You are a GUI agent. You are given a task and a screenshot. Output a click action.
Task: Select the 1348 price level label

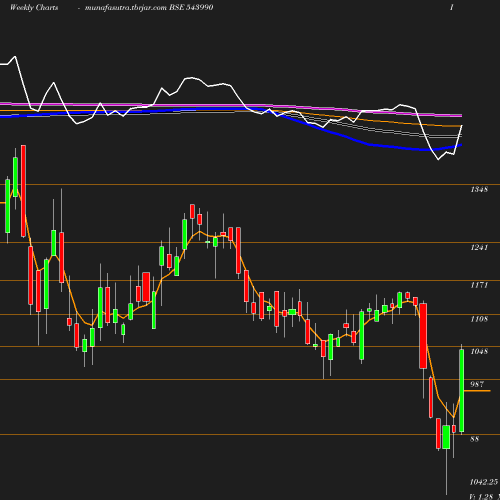point(479,189)
